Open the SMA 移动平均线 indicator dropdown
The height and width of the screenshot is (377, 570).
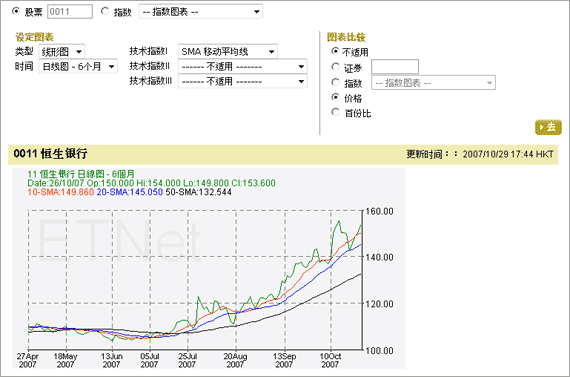pyautogui.click(x=228, y=52)
